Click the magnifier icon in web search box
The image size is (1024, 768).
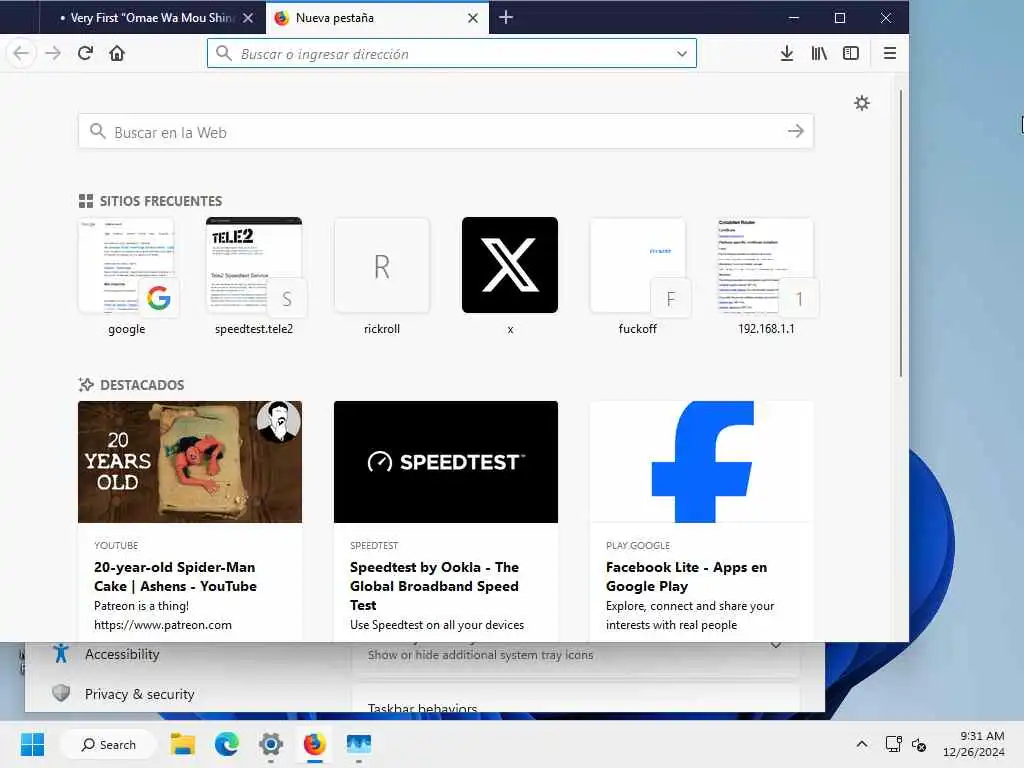97,131
